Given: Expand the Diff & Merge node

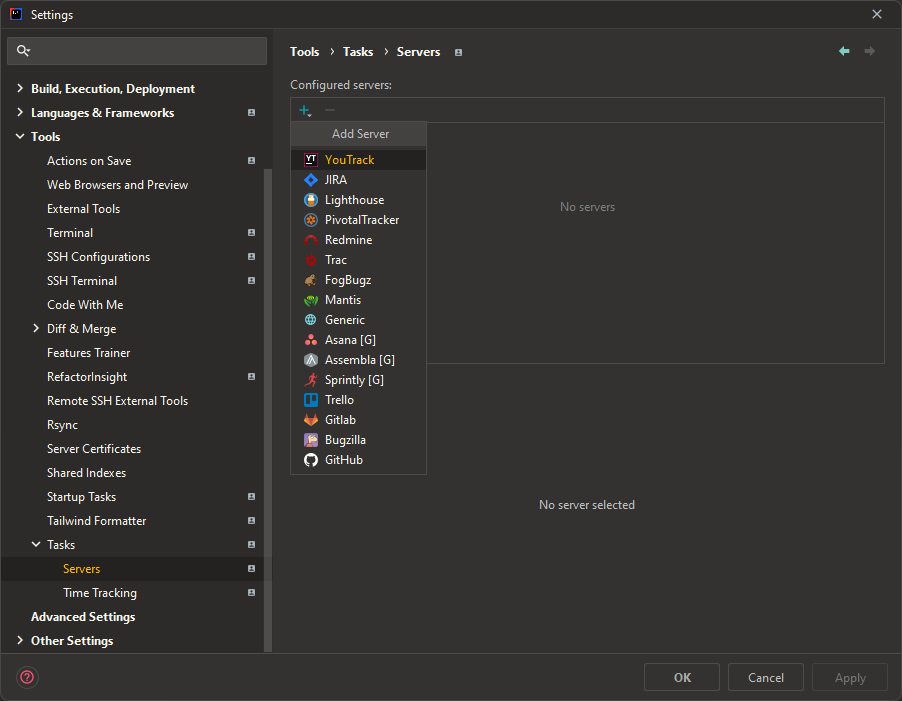Looking at the screenshot, I should [36, 328].
